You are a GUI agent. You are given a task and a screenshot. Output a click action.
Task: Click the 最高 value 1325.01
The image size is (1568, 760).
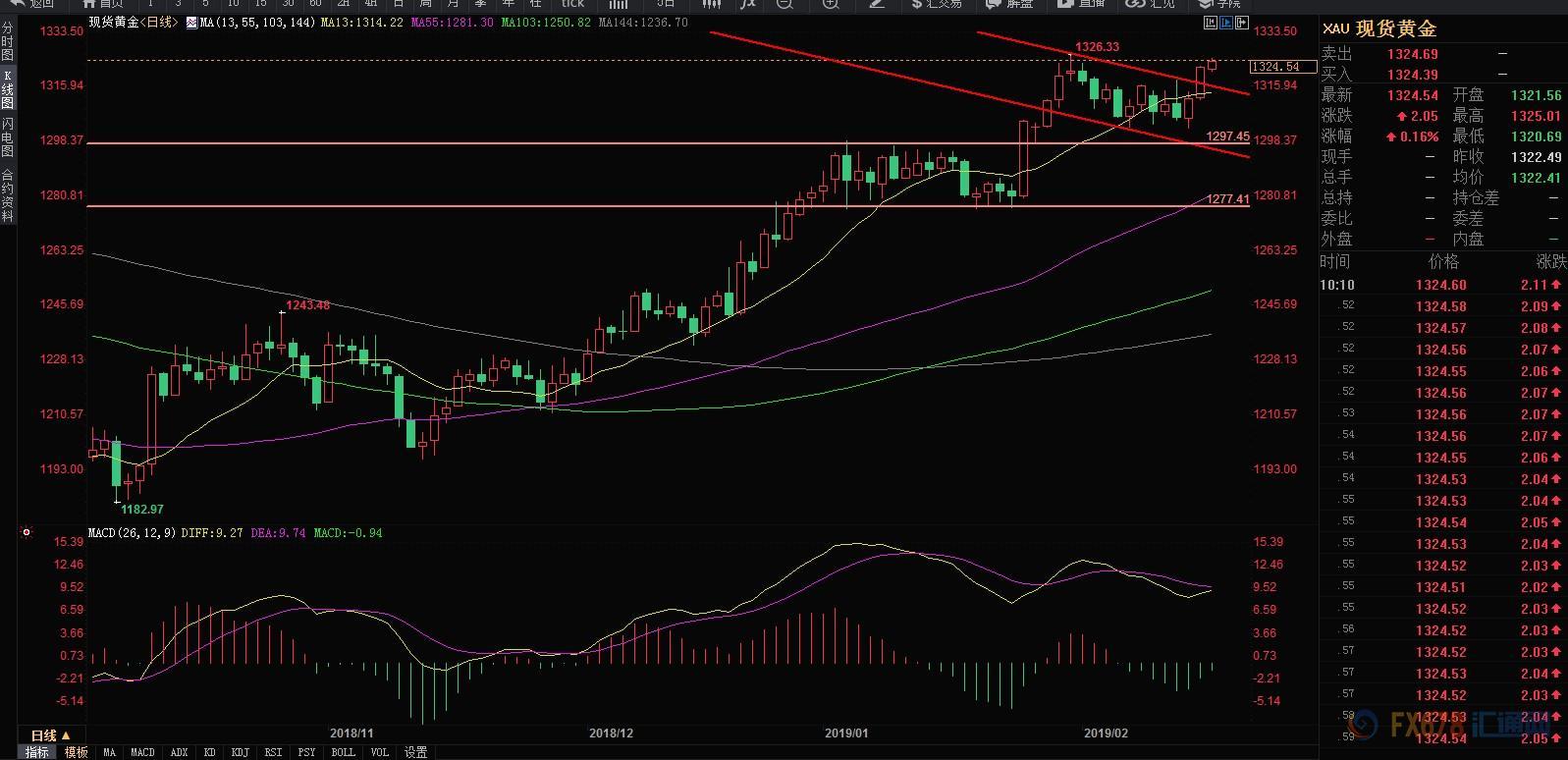point(1536,116)
